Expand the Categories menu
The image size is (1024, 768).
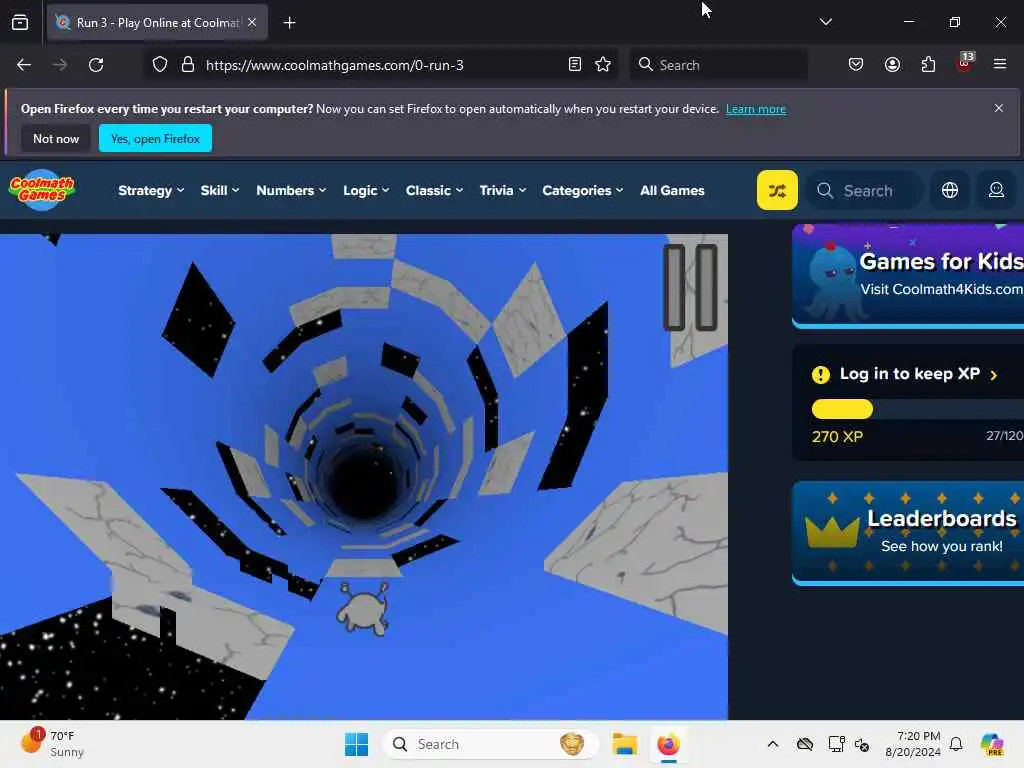point(583,191)
